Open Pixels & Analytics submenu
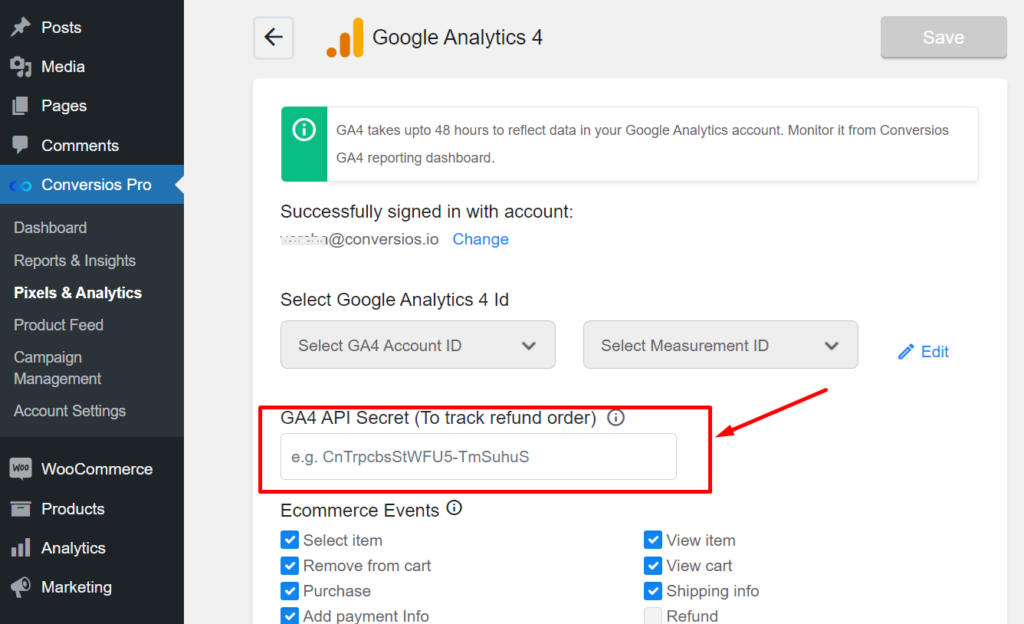The image size is (1024, 624). coord(78,293)
